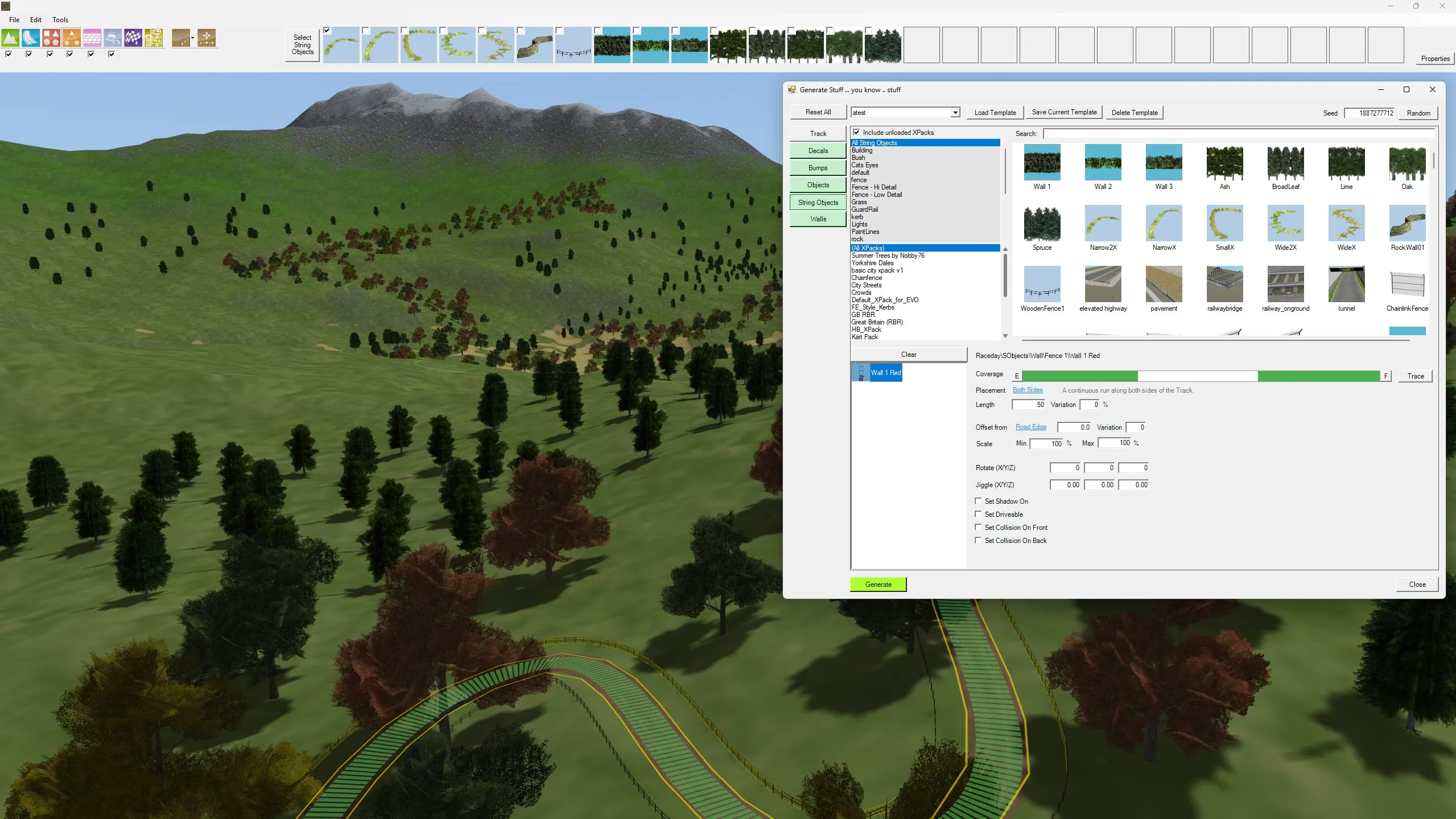Select the terrain mountain tool icon
Screen dimensions: 1456x819
point(10,38)
